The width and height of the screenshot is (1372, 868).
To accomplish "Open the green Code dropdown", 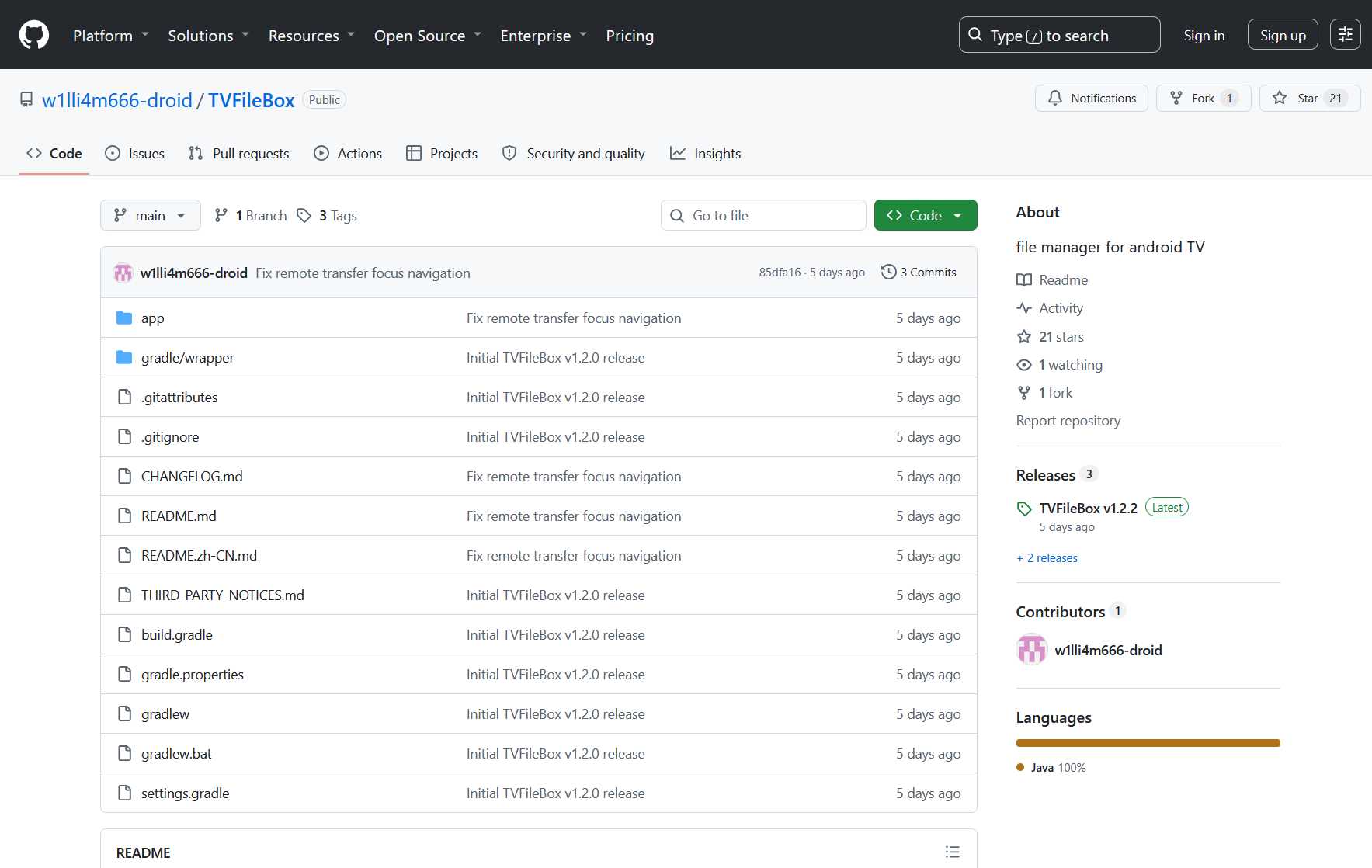I will [x=926, y=215].
